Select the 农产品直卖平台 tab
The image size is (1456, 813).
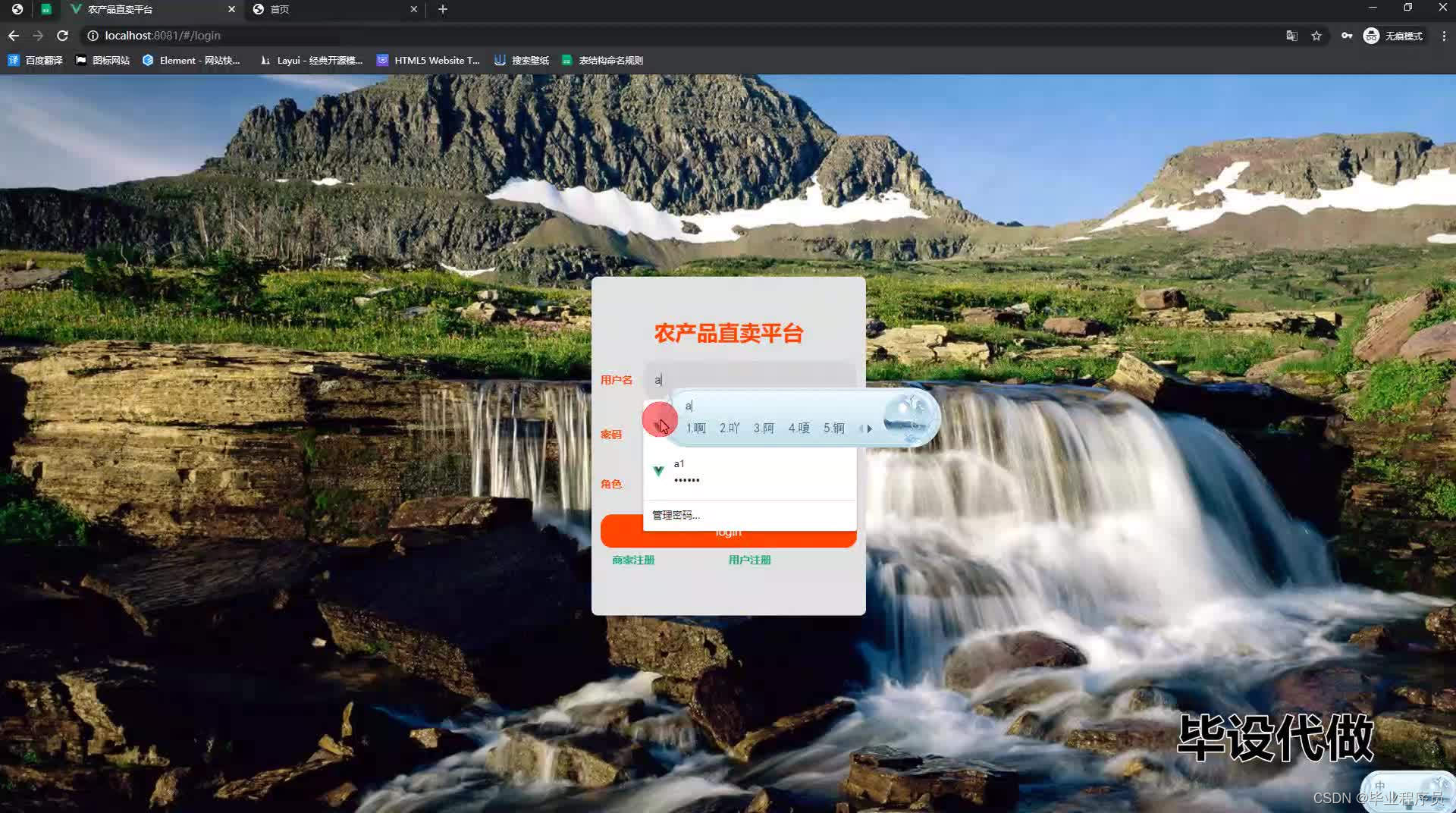click(152, 9)
